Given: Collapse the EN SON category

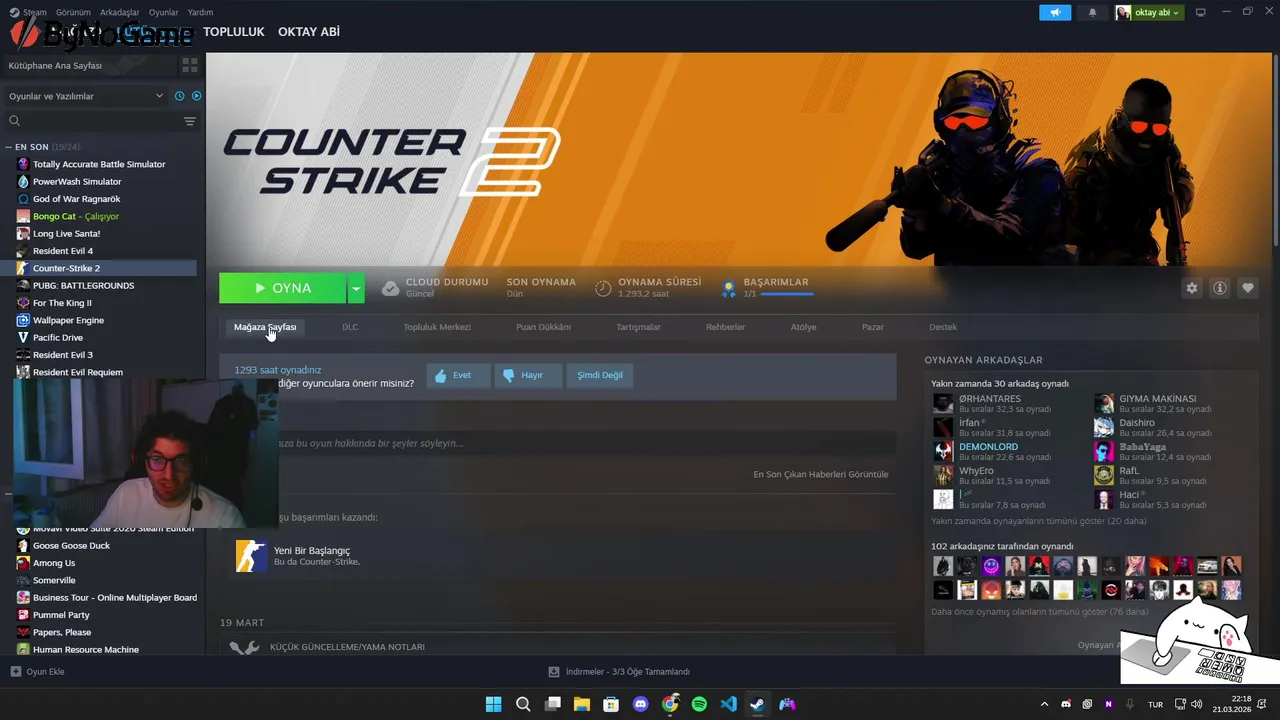Looking at the screenshot, I should tap(9, 147).
